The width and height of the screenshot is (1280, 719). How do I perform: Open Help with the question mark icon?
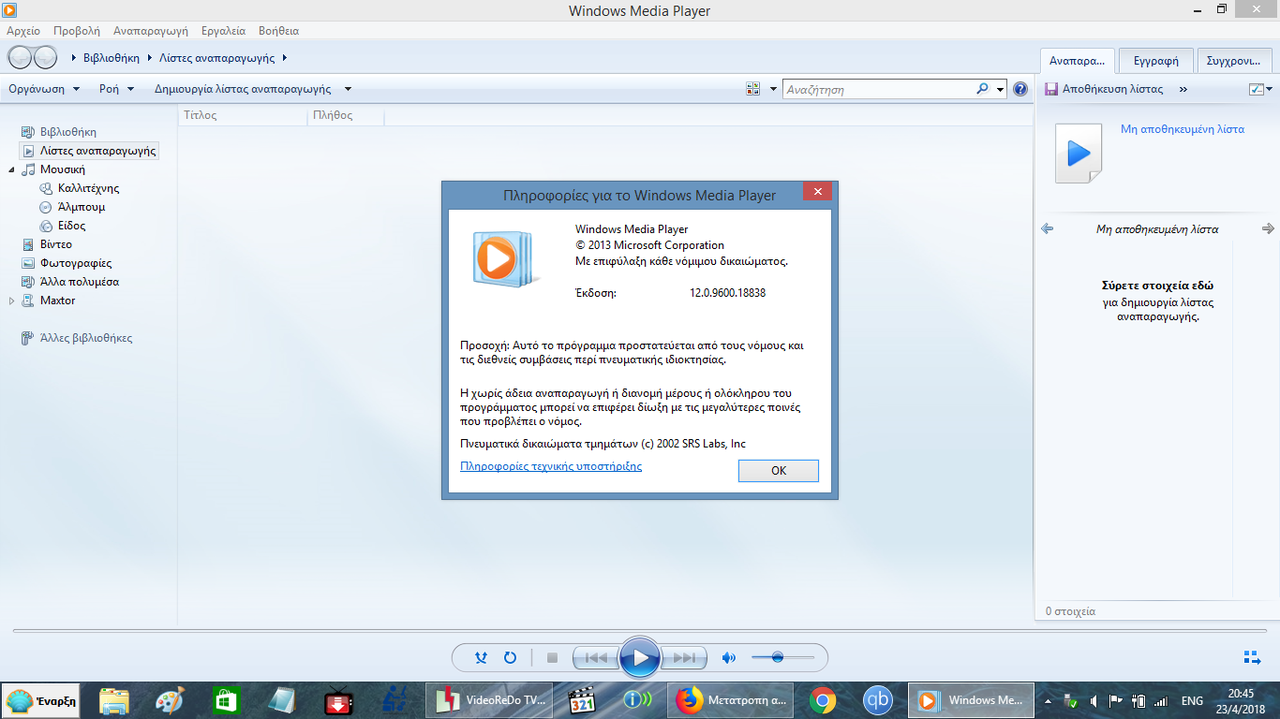tap(1020, 89)
